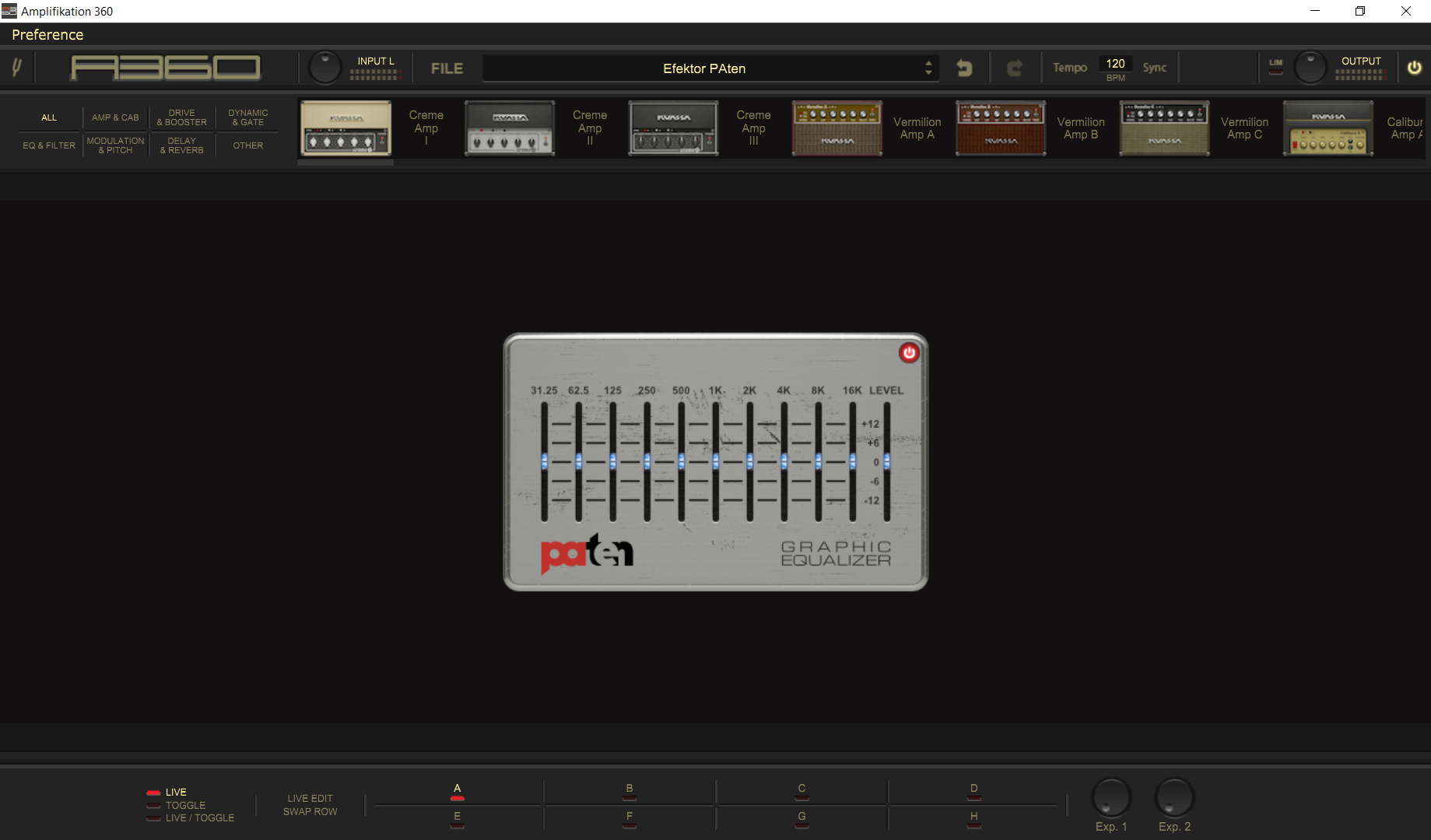Click the Amplifikation 360 window icon
The image size is (1431, 840).
click(x=9, y=11)
